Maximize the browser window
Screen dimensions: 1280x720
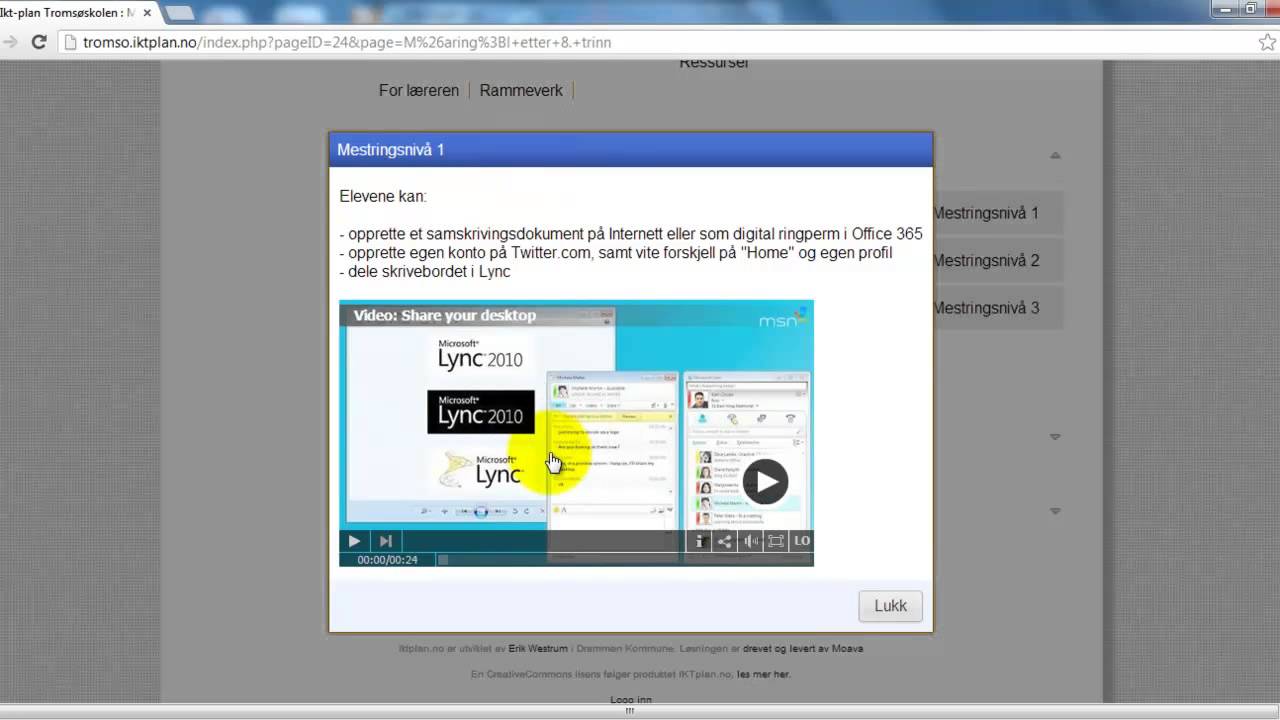click(1250, 8)
